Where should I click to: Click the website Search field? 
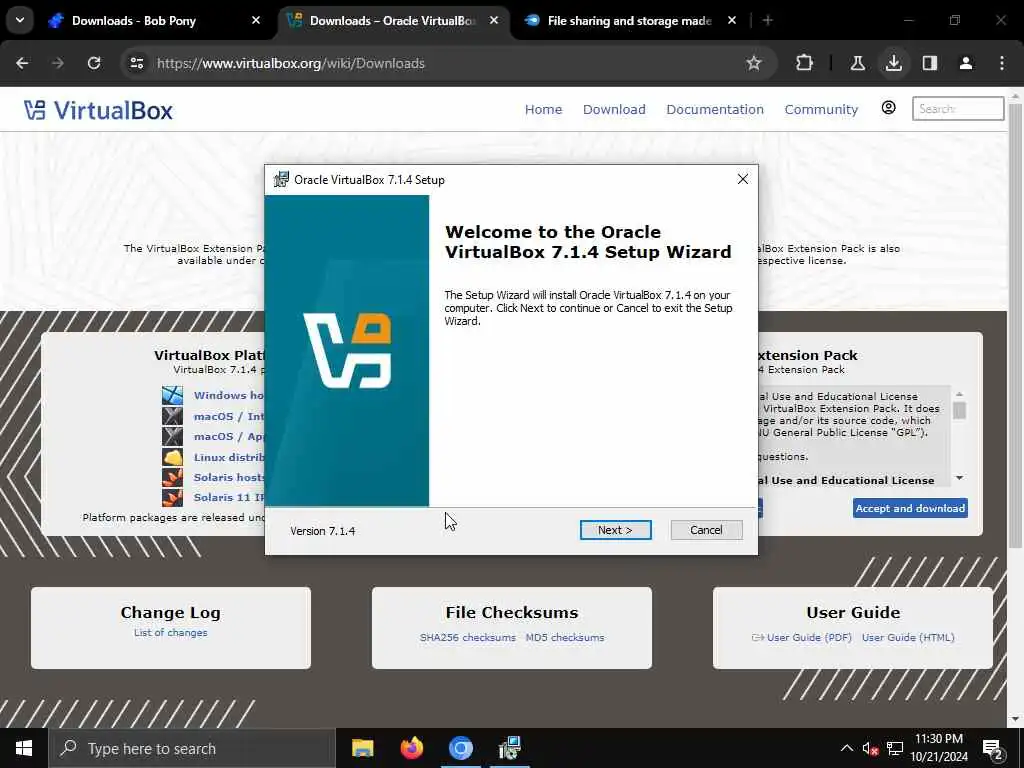point(957,108)
